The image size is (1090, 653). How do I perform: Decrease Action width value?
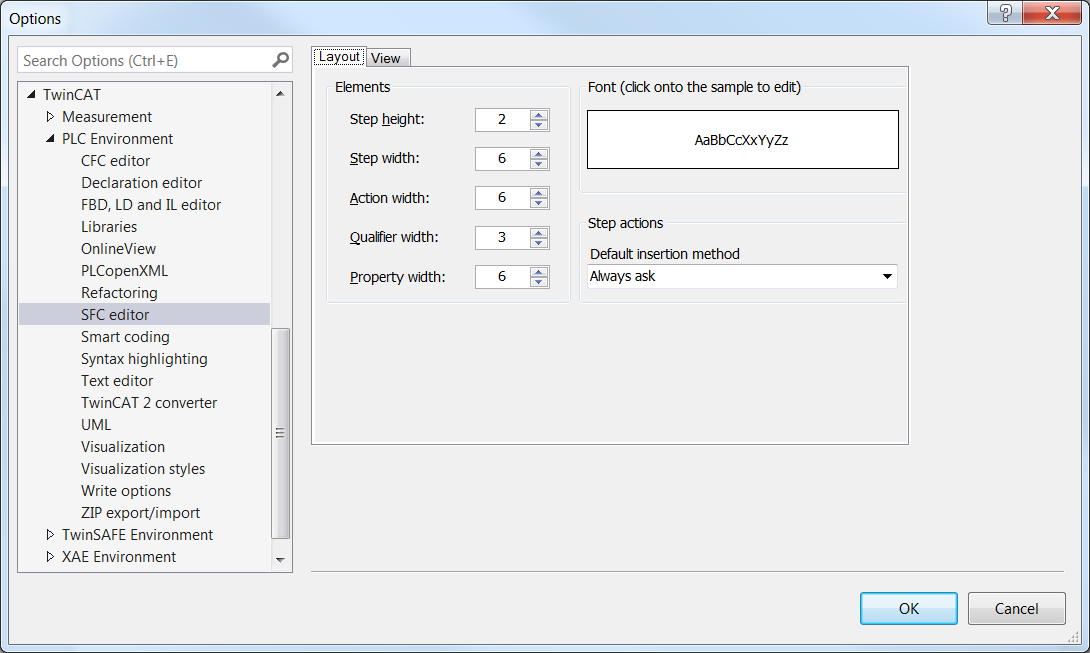tap(539, 203)
